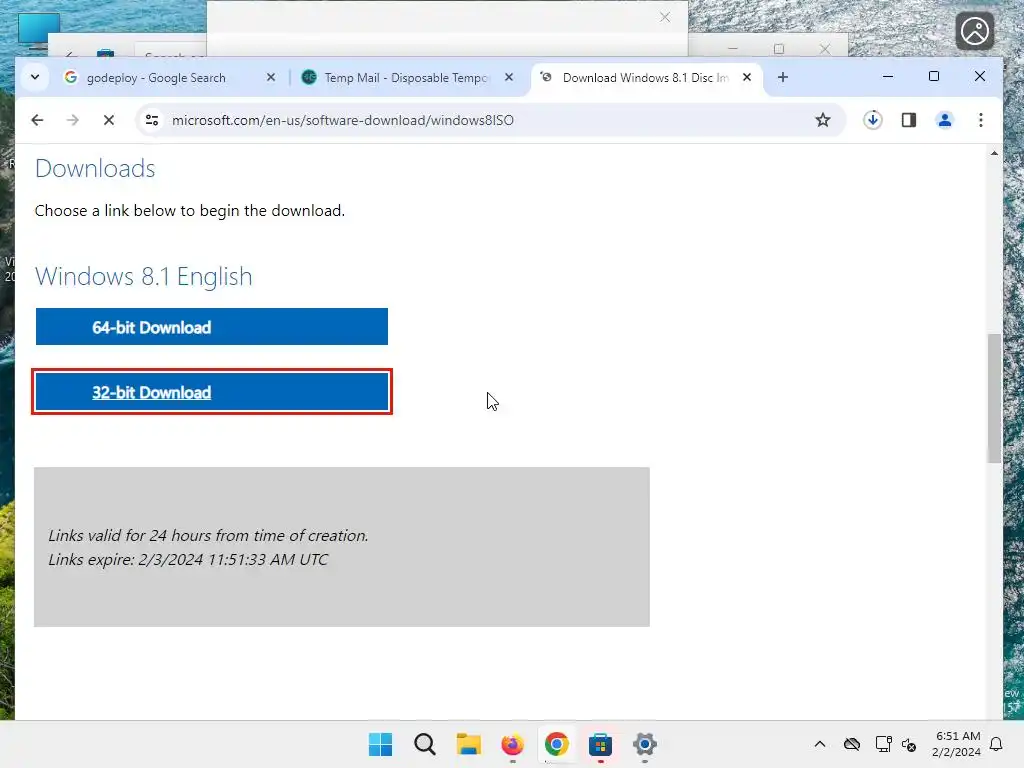Click the 32-bit Download button
Image resolution: width=1024 pixels, height=768 pixels.
tap(212, 392)
